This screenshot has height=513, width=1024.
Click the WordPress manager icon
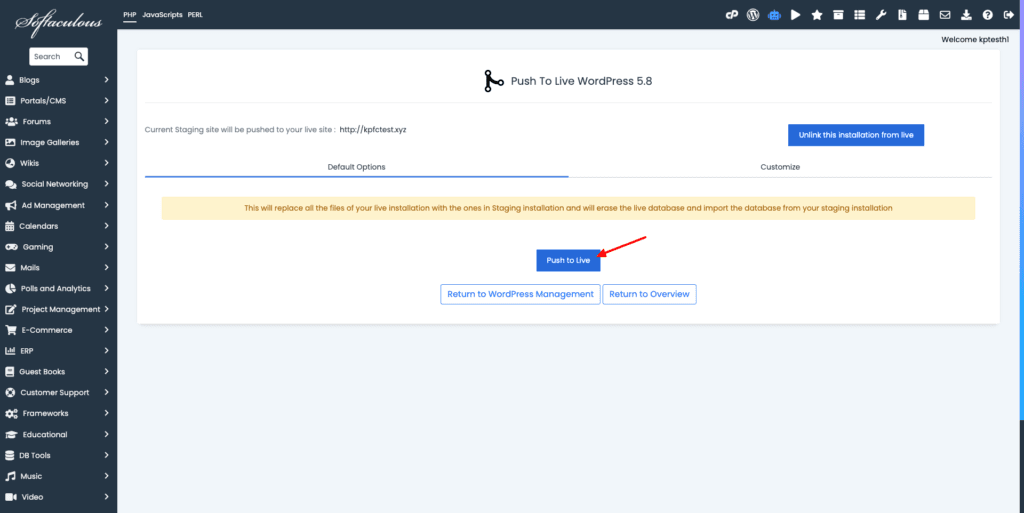point(753,15)
